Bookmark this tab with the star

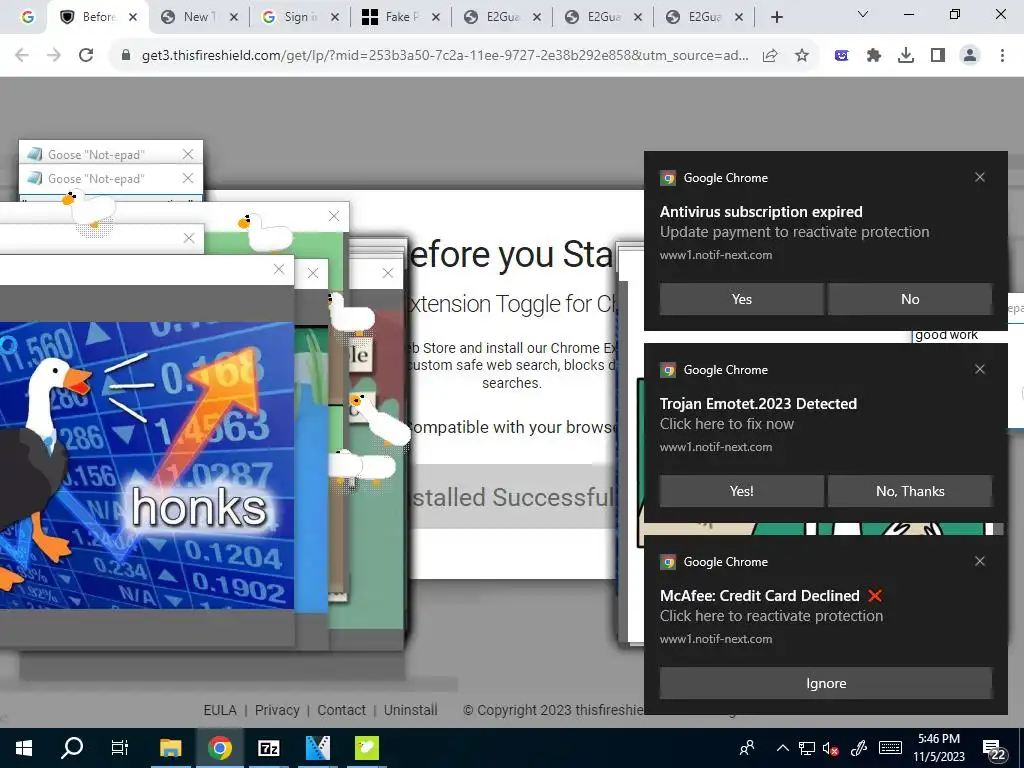point(802,56)
